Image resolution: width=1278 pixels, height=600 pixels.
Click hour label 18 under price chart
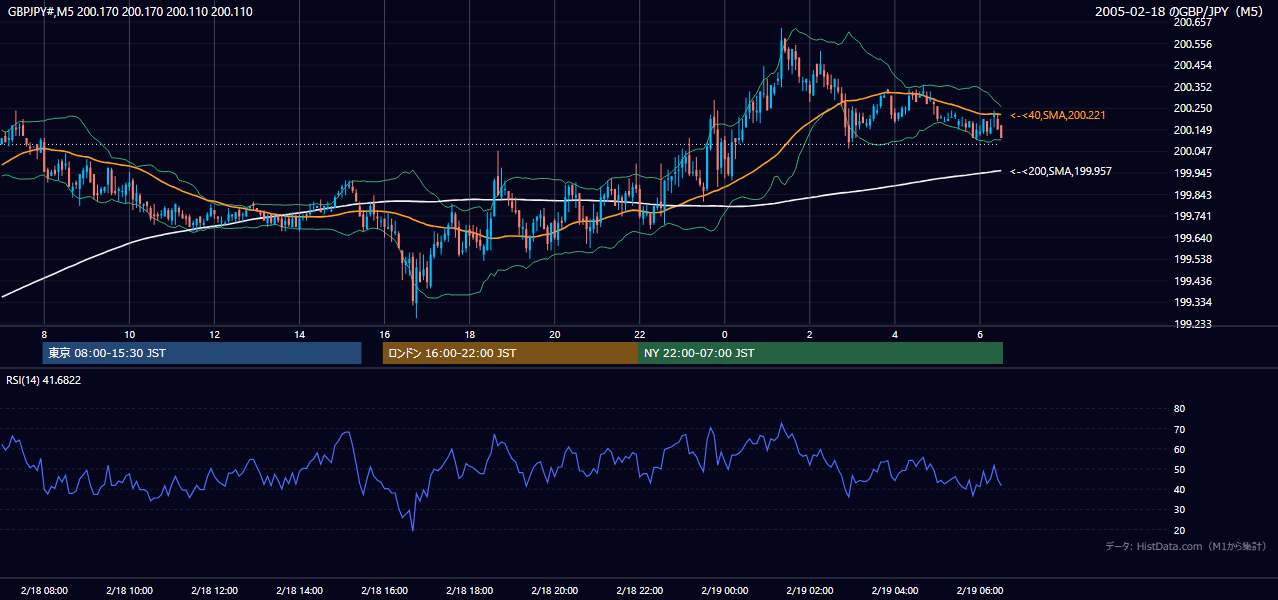pos(469,334)
